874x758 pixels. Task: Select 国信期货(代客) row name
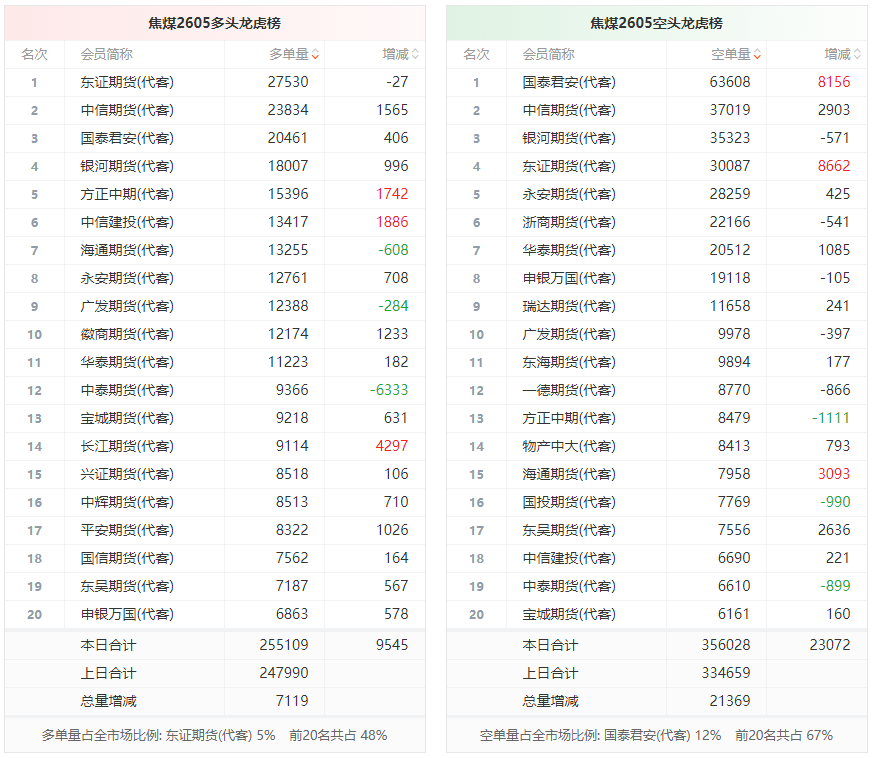(127, 558)
